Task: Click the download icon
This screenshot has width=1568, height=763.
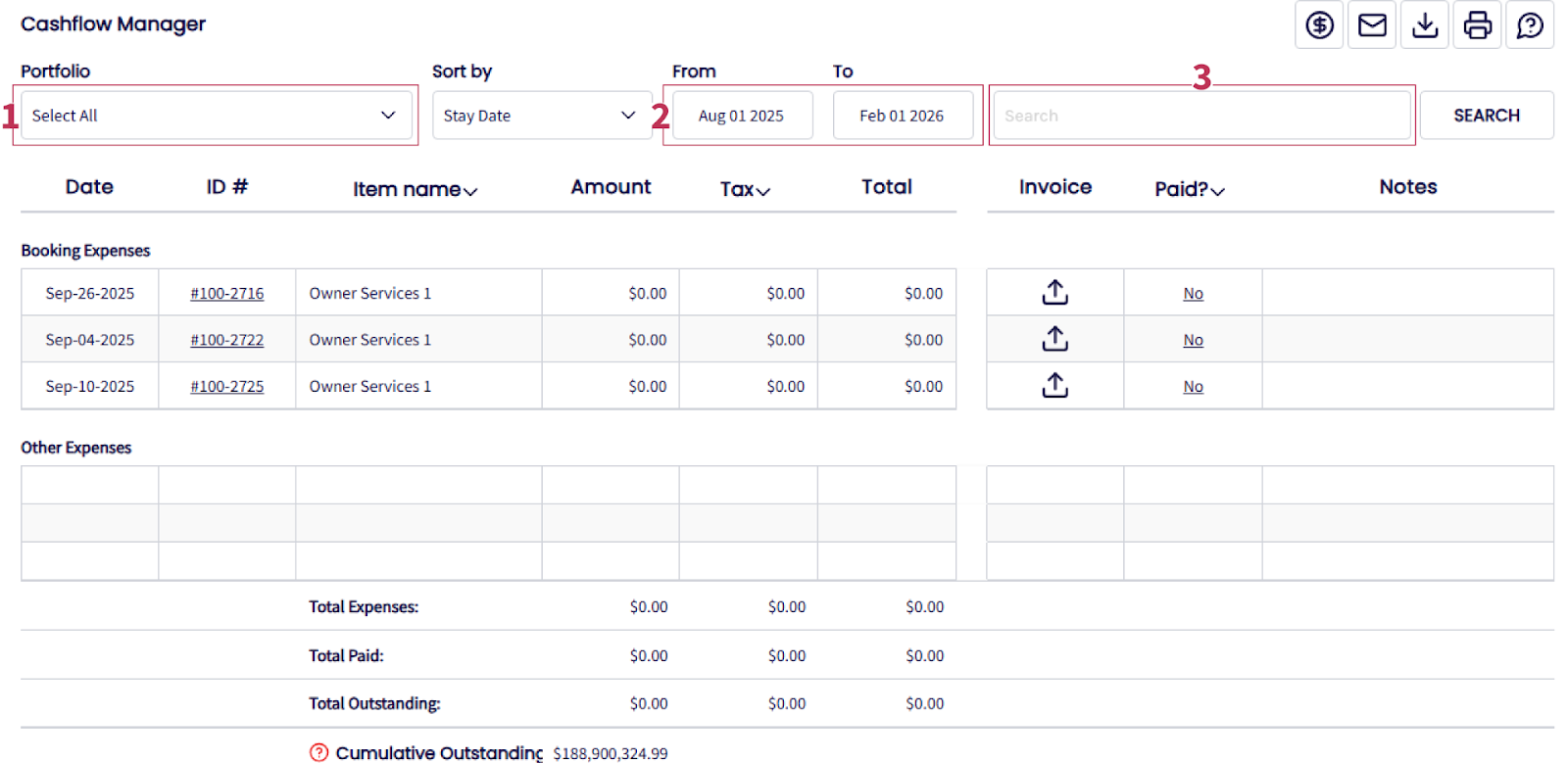Action: pyautogui.click(x=1425, y=25)
